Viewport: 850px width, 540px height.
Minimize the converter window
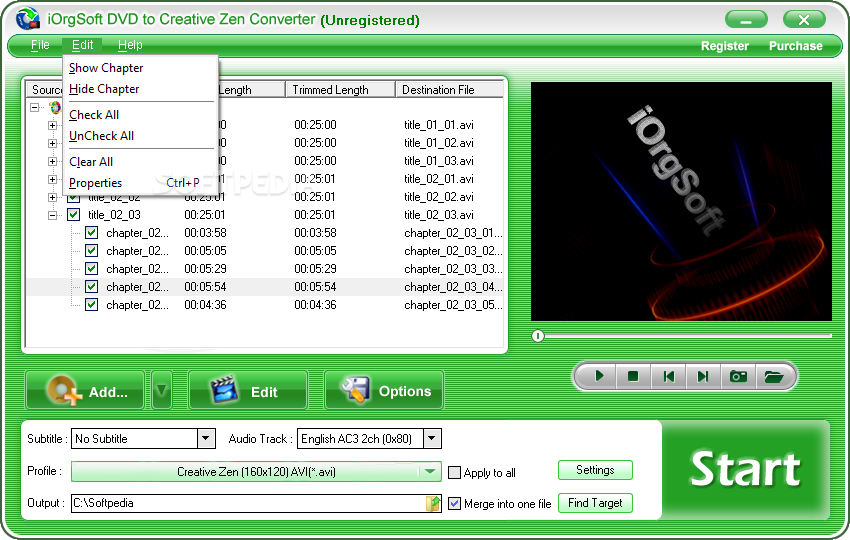point(746,20)
